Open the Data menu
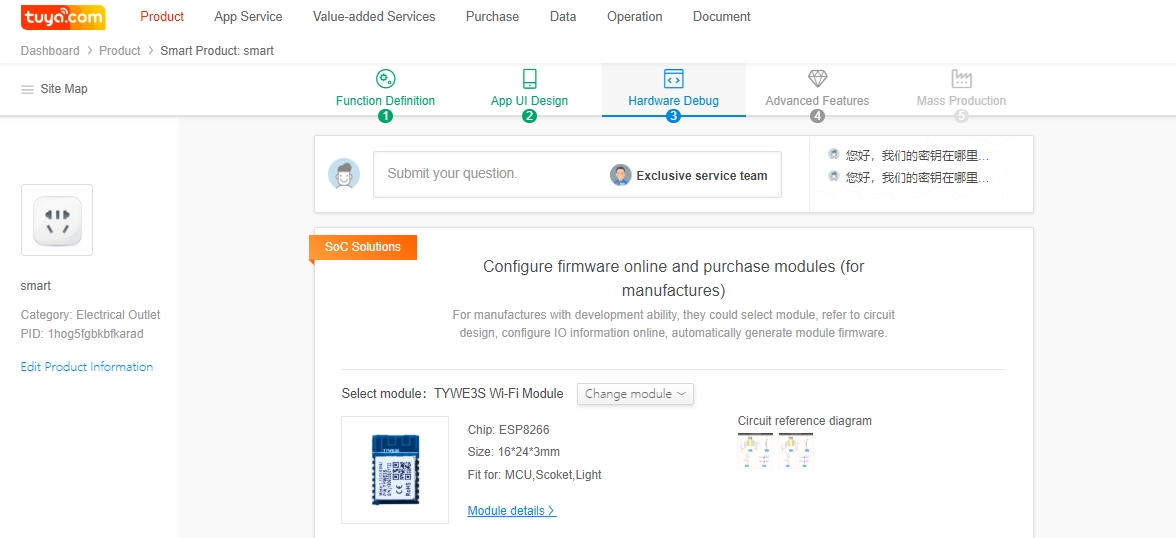The width and height of the screenshot is (1176, 538). [x=563, y=17]
